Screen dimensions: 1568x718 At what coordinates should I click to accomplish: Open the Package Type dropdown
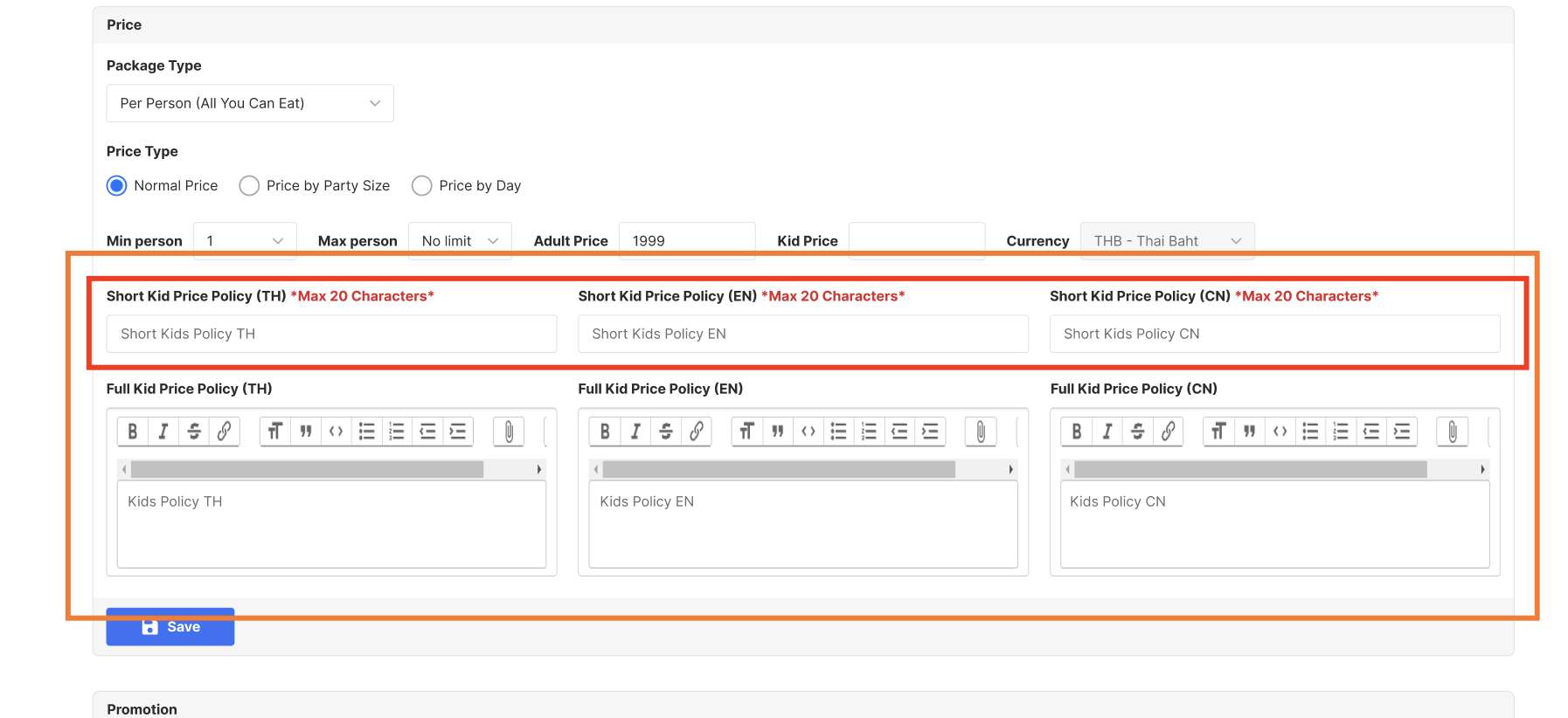pyautogui.click(x=250, y=103)
